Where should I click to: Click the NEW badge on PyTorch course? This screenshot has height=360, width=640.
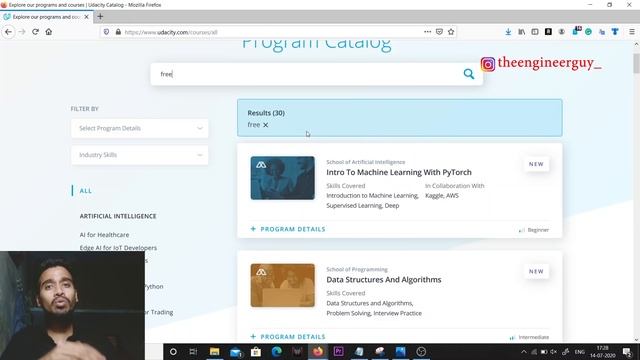(x=536, y=164)
